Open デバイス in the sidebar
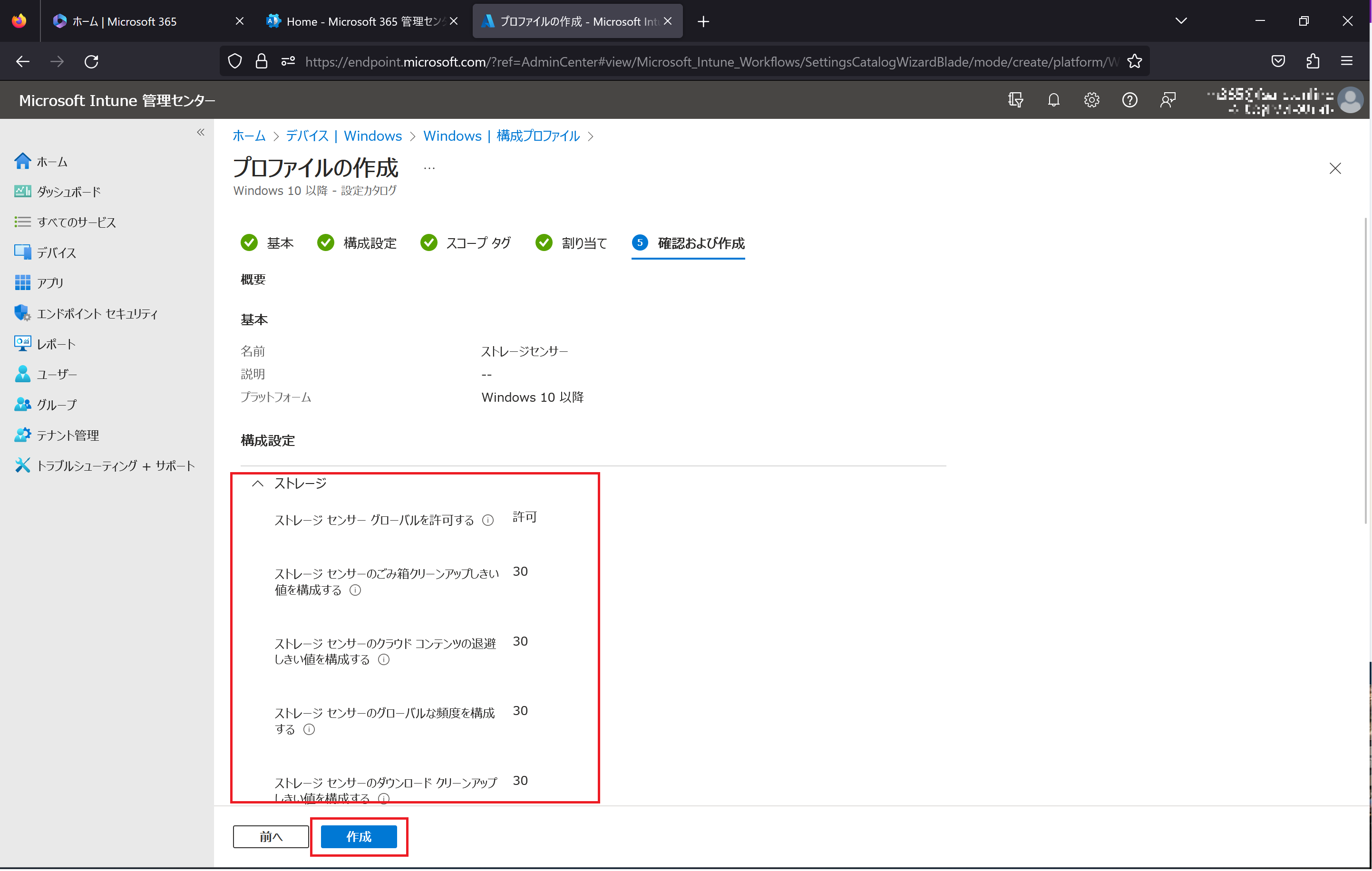 [45, 252]
